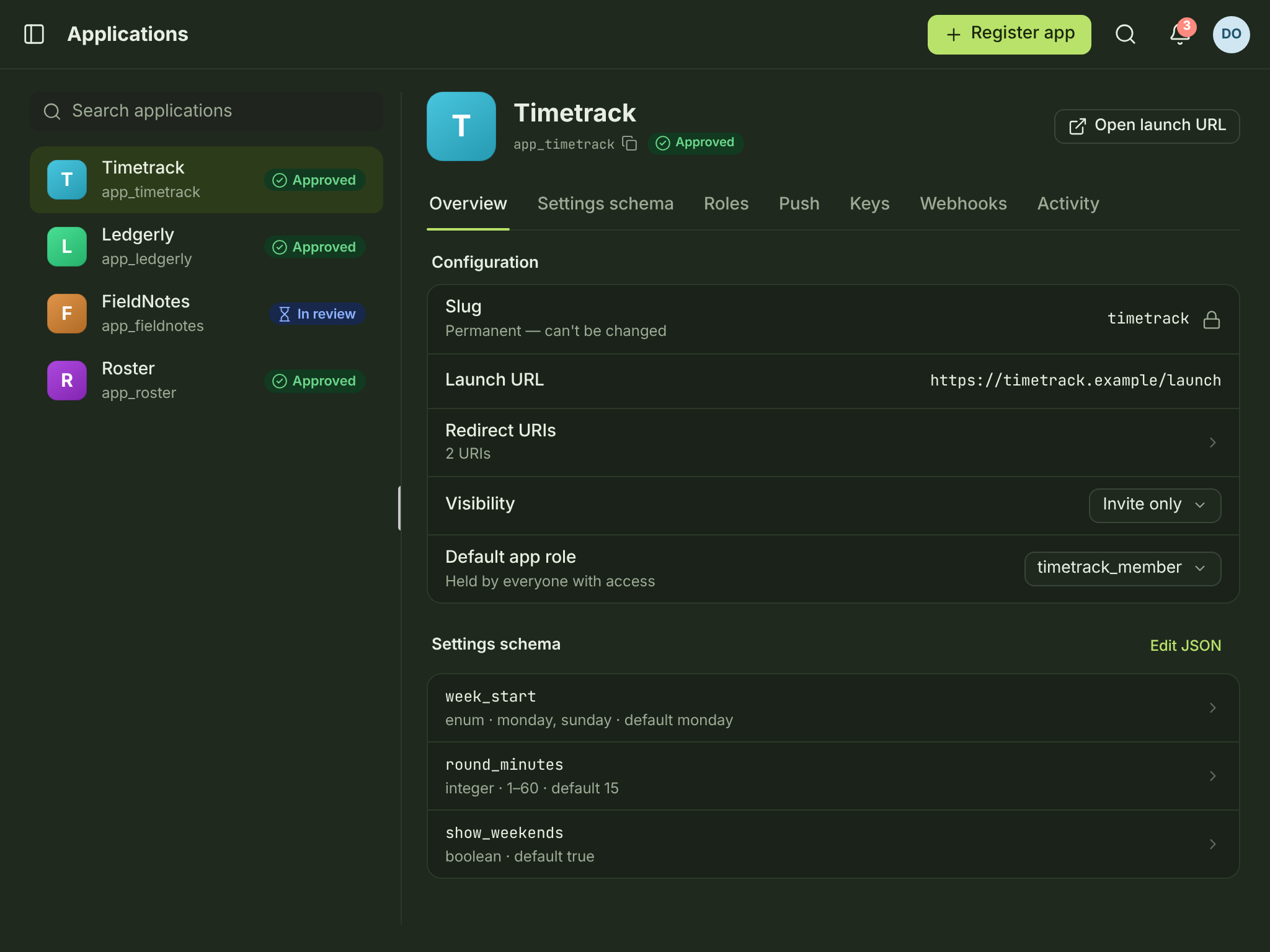1270x952 pixels.
Task: Open notifications bell
Action: pyautogui.click(x=1180, y=34)
